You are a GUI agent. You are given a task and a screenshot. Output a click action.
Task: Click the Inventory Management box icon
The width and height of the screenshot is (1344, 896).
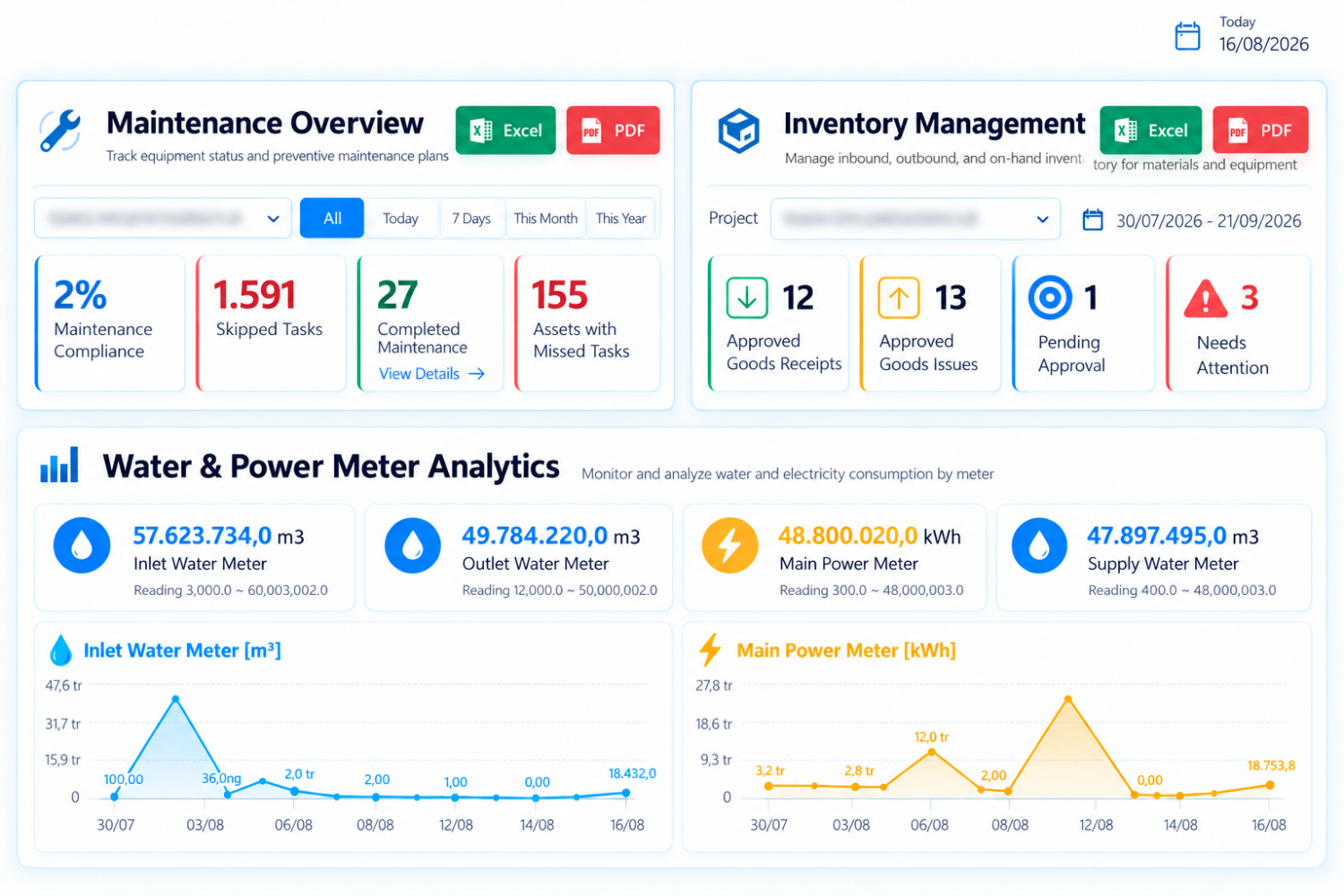[739, 131]
